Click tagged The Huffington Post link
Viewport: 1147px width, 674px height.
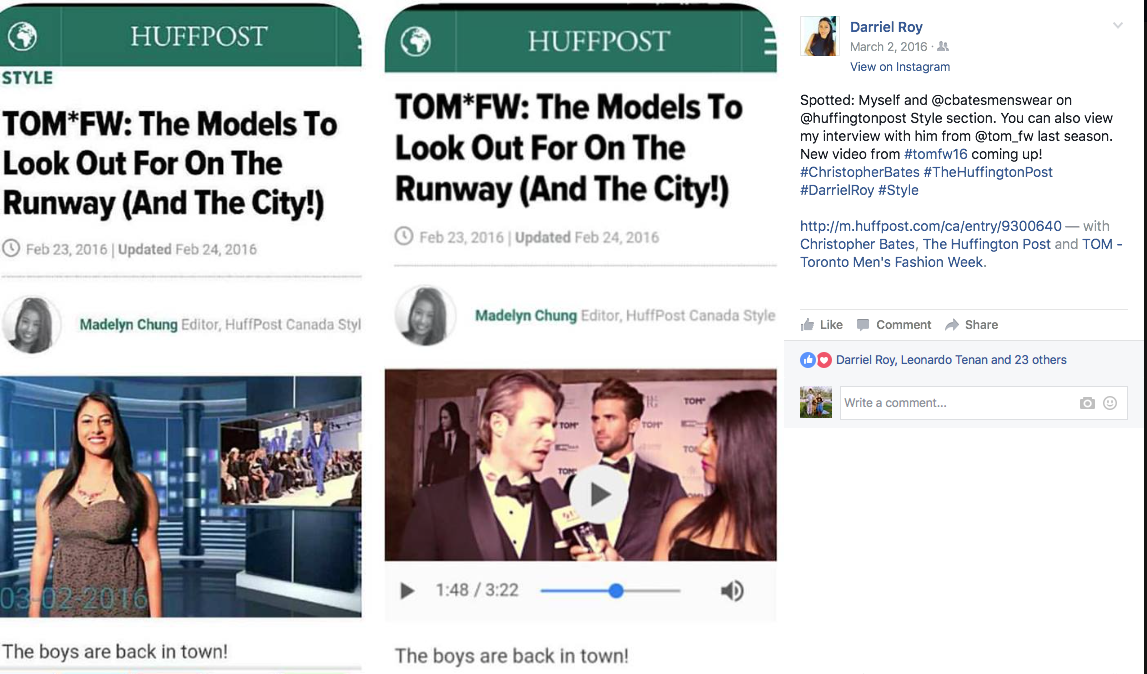click(986, 244)
